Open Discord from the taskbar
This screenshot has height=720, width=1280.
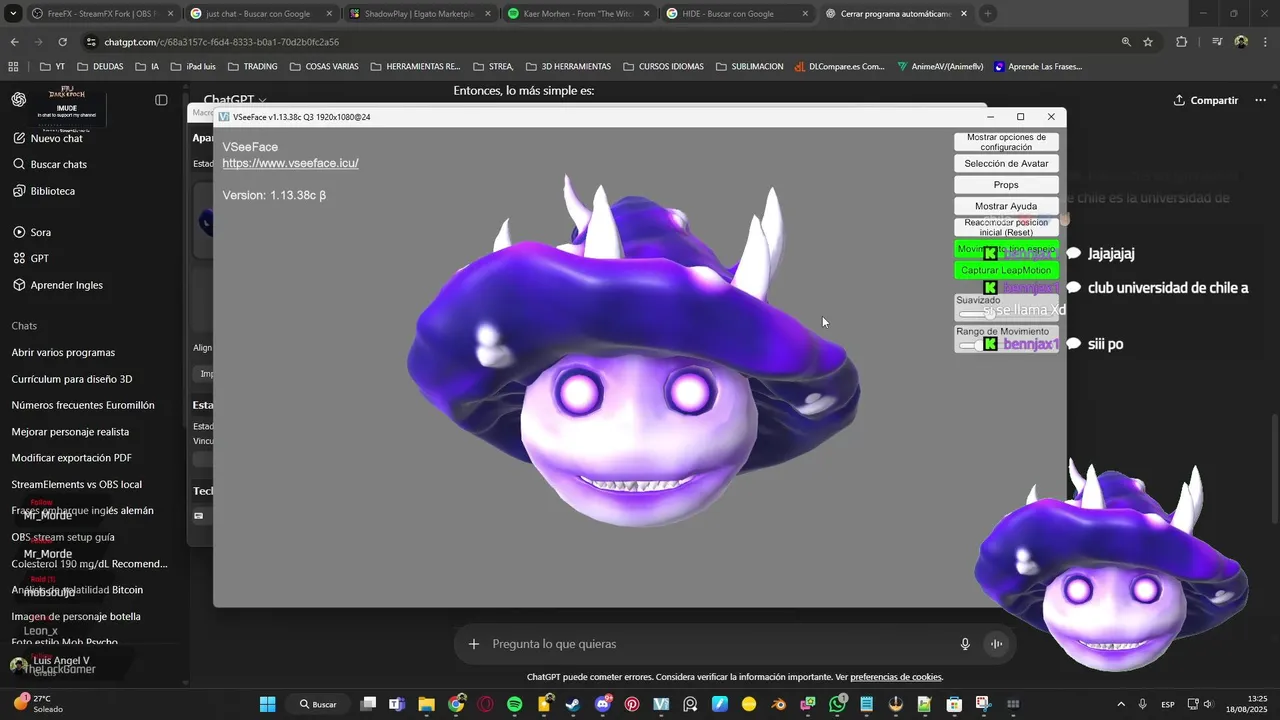(x=603, y=704)
